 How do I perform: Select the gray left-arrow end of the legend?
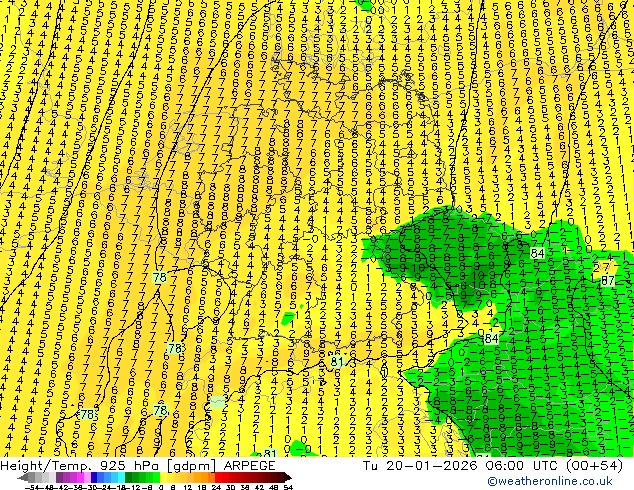pyautogui.click(x=23, y=477)
